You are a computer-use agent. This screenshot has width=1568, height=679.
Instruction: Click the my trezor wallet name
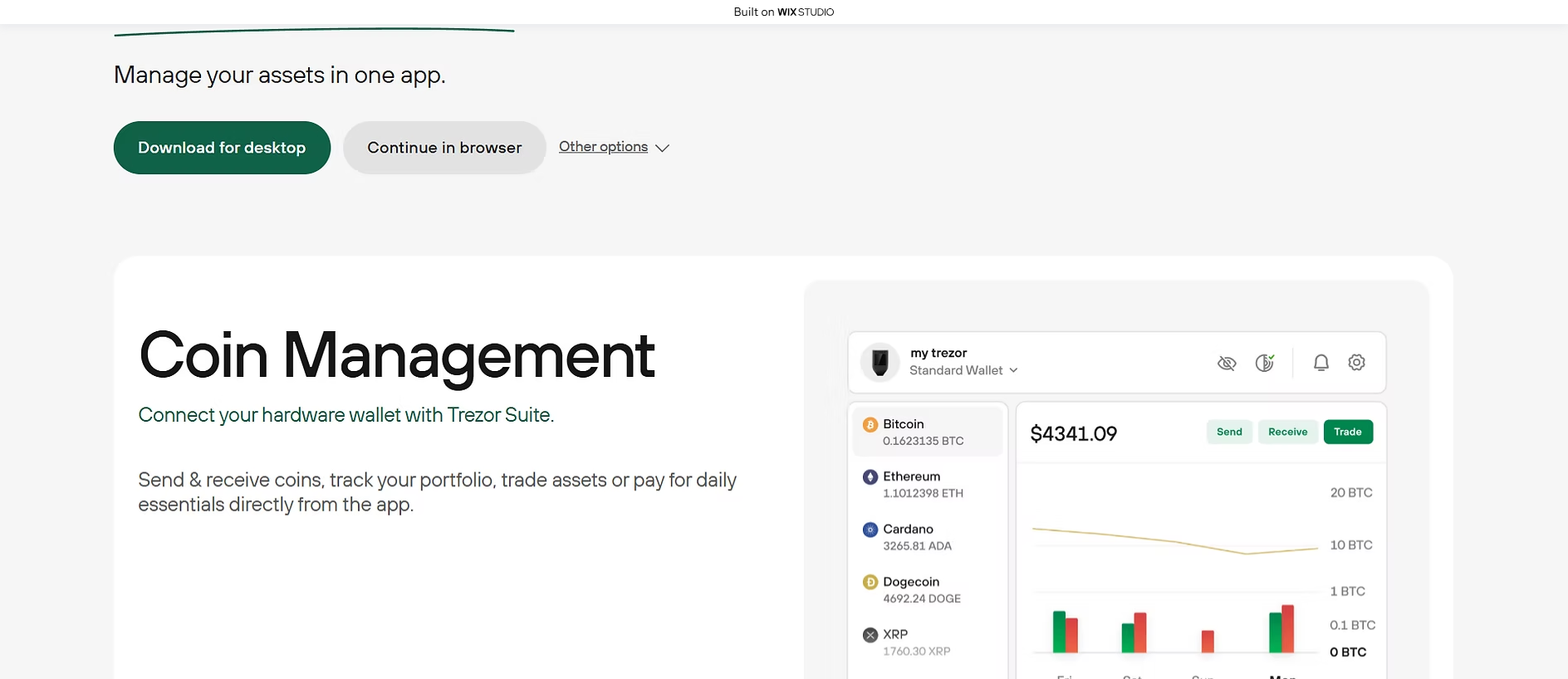click(938, 353)
